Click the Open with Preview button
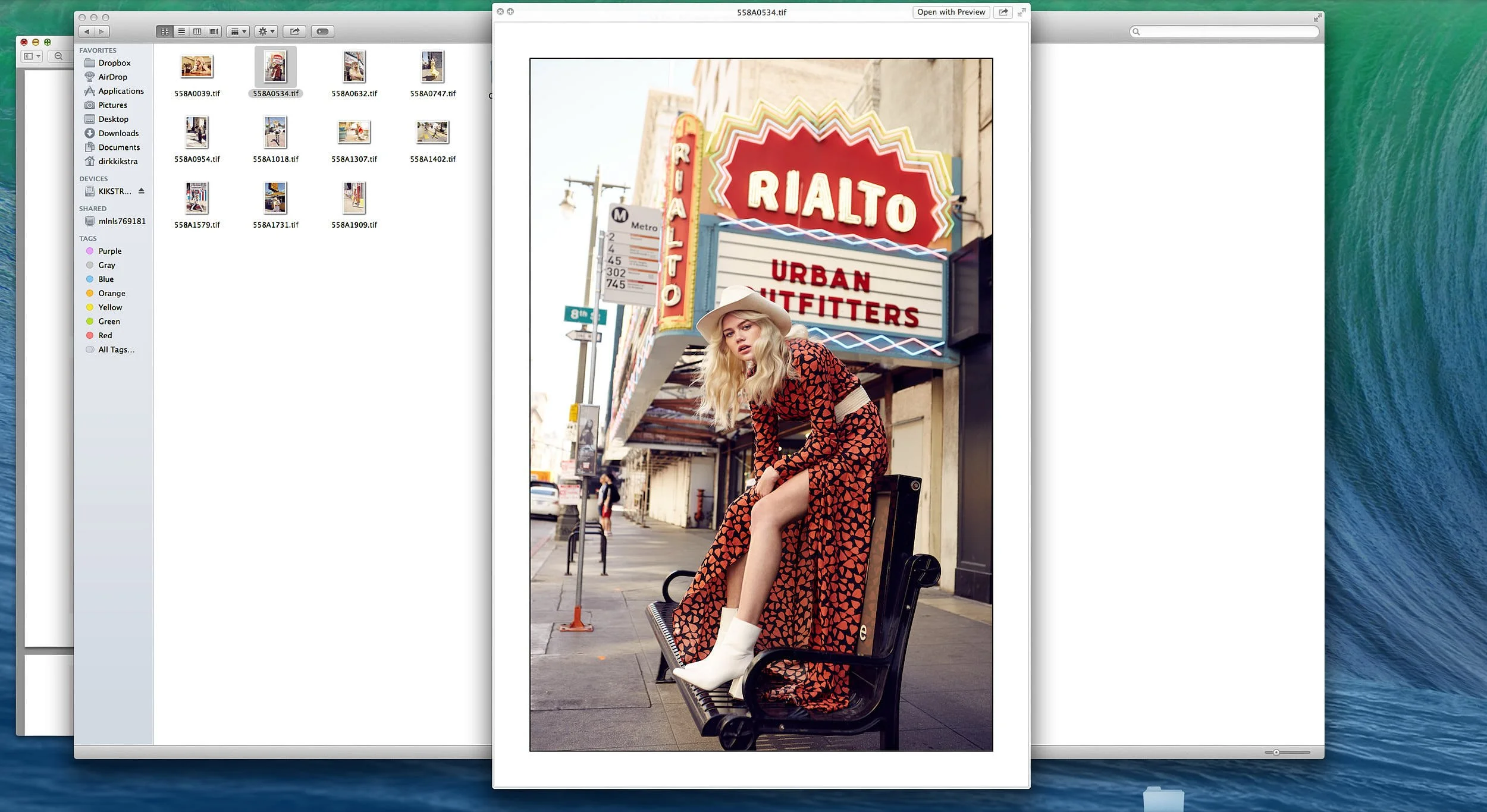Screen dimensions: 1487x812 [x=950, y=12]
